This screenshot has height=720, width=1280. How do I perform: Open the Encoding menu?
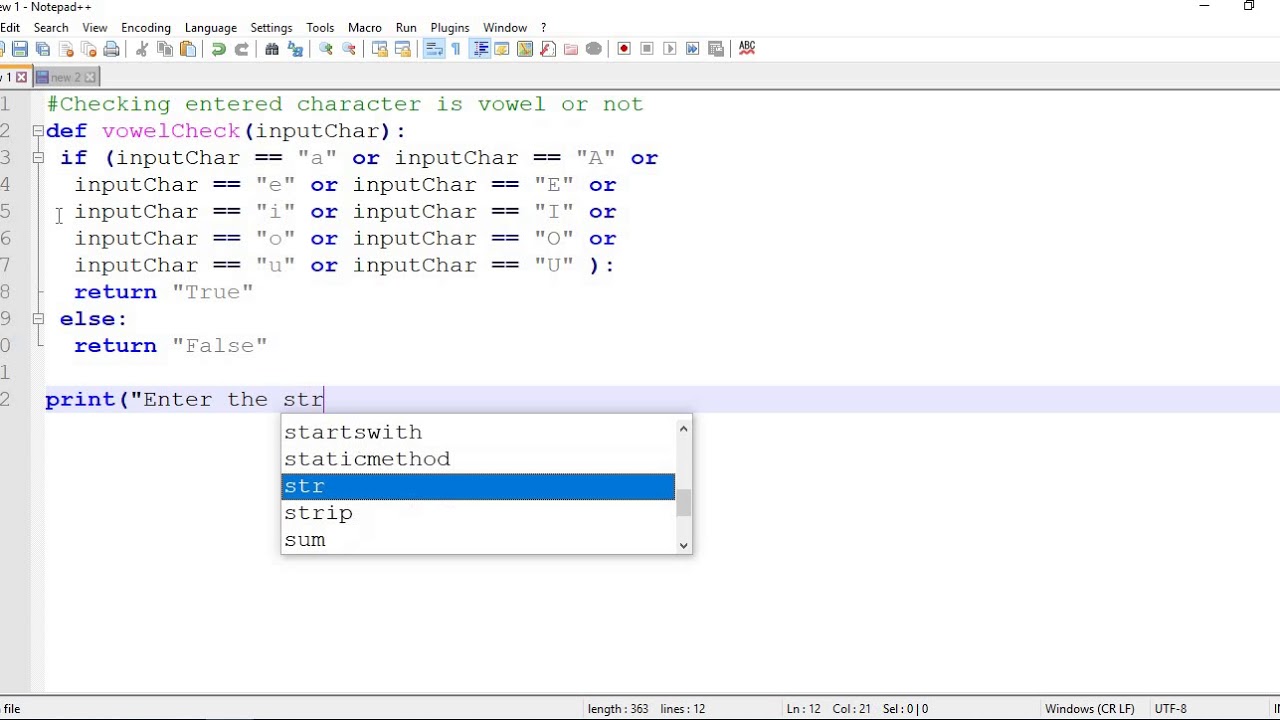(x=146, y=28)
